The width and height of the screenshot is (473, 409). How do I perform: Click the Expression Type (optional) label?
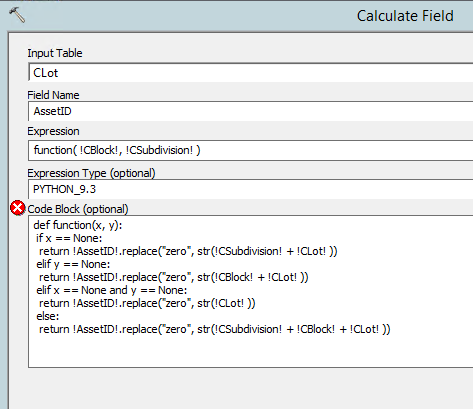(x=91, y=173)
